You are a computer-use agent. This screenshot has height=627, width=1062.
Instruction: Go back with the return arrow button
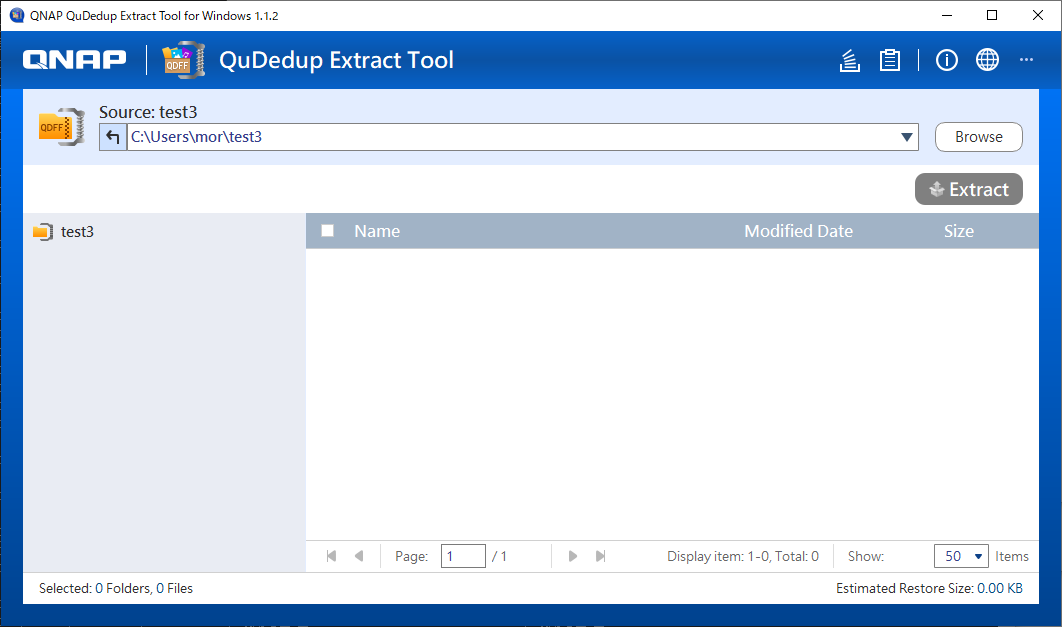pyautogui.click(x=113, y=137)
